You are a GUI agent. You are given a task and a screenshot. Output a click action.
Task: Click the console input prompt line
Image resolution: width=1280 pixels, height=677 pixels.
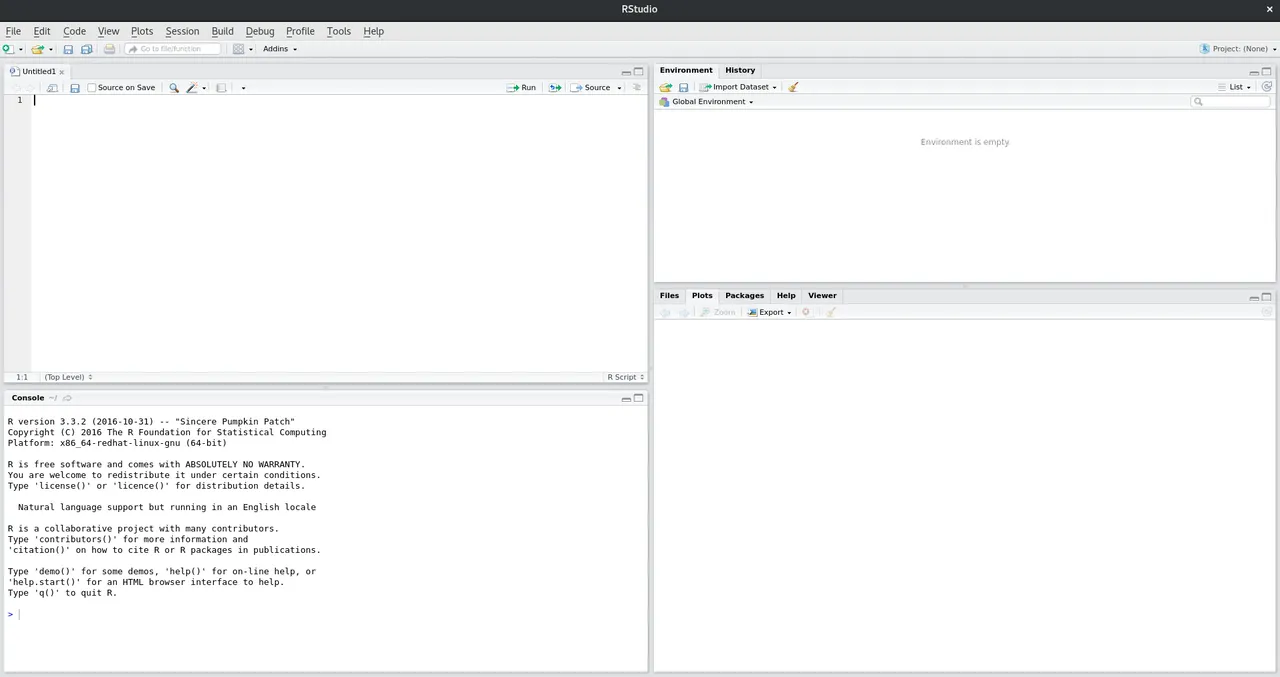pyautogui.click(x=326, y=614)
